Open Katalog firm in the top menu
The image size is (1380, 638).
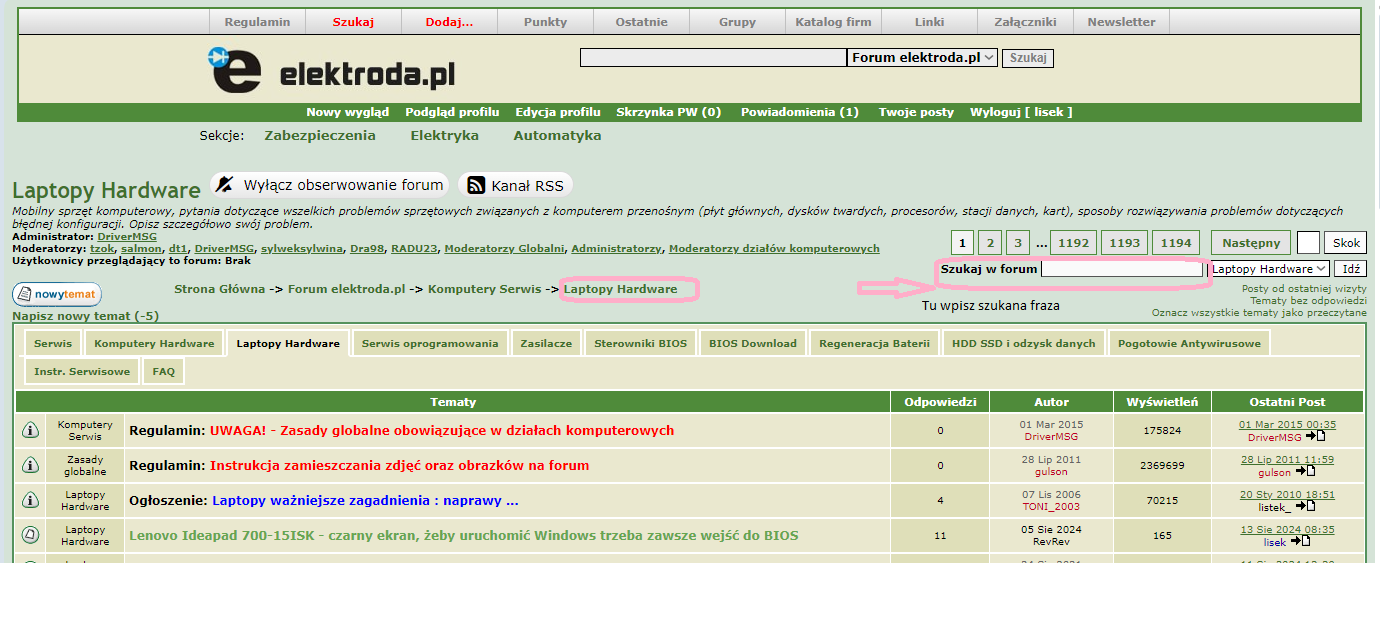coord(833,22)
